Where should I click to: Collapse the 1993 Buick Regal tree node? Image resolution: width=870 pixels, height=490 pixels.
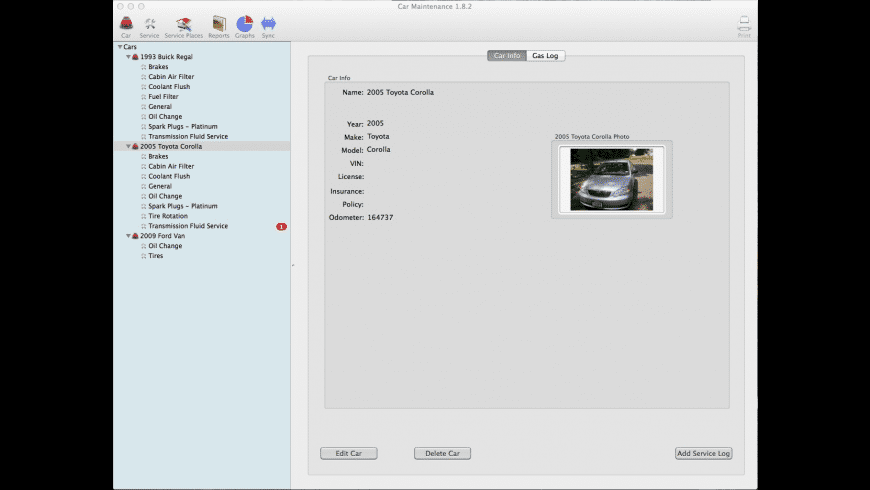click(x=128, y=57)
